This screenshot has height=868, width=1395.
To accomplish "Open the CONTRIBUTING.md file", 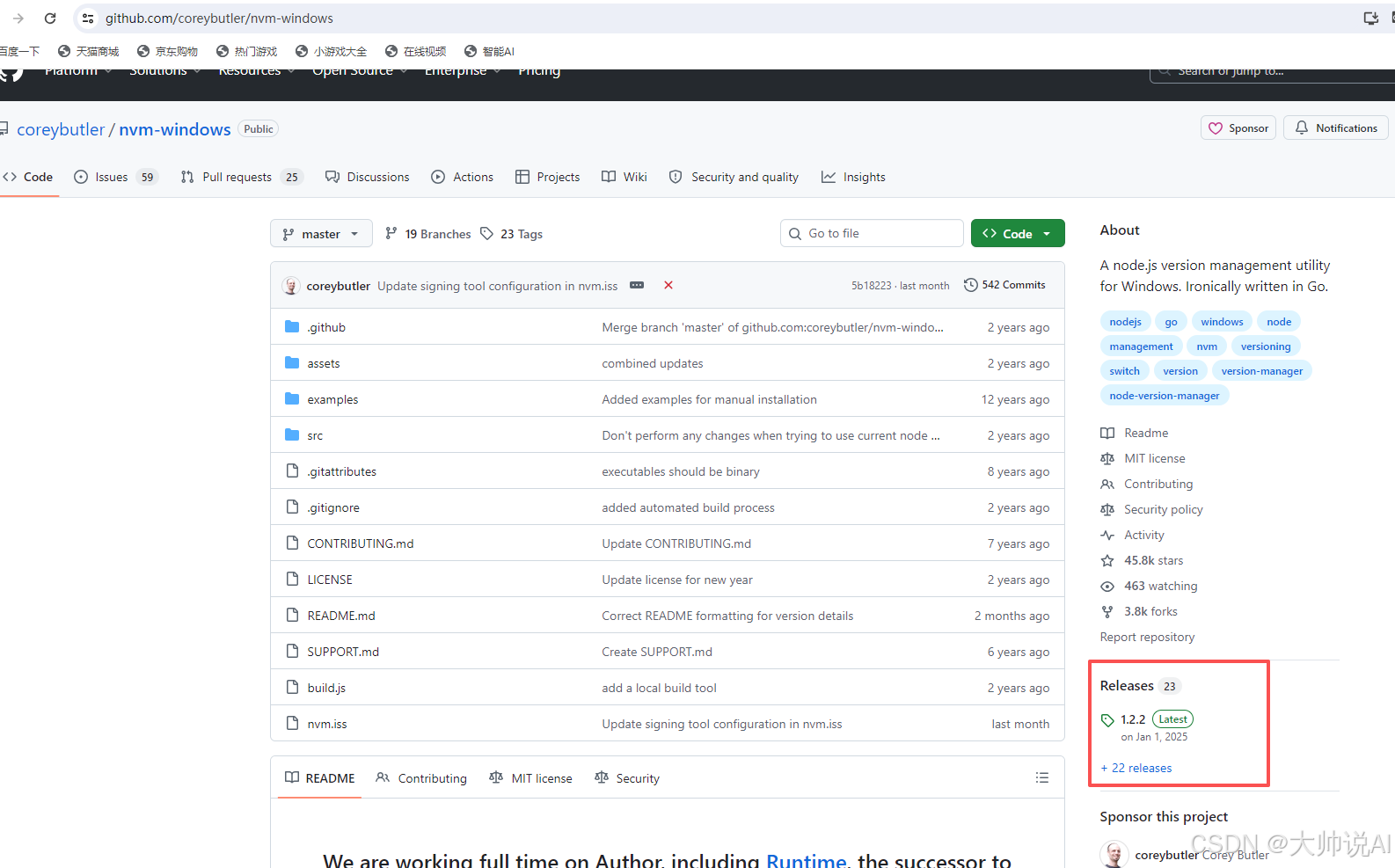I will (361, 543).
